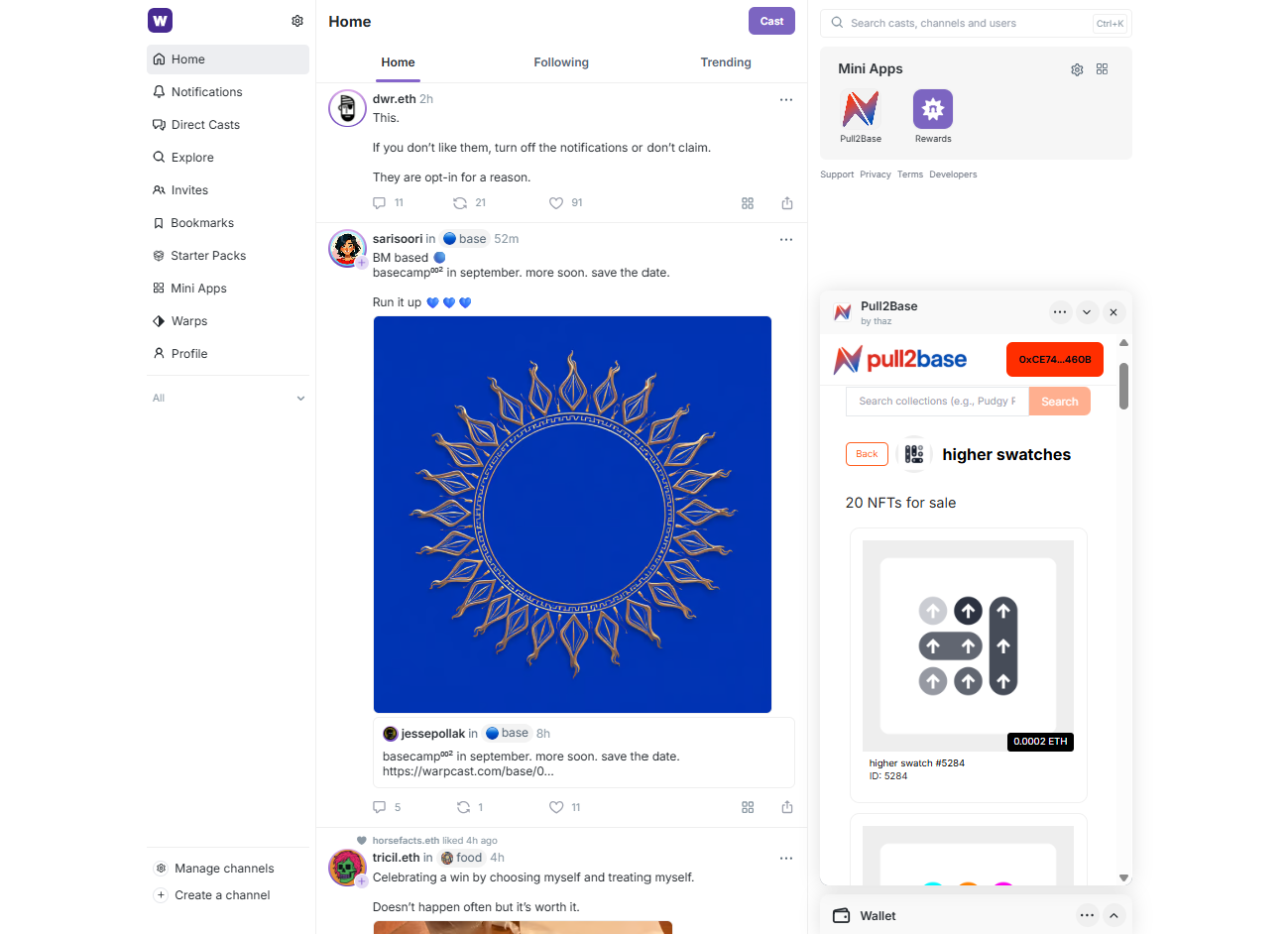
Task: Click the Back button in Pull2Base
Action: (867, 454)
